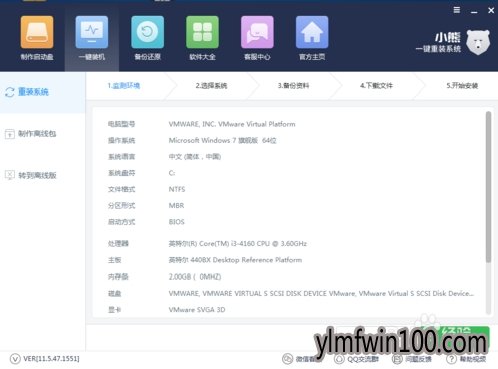Viewport: 498px width, 369px height.
Task: Select 重装系统 in the left sidebar
Action: point(43,92)
